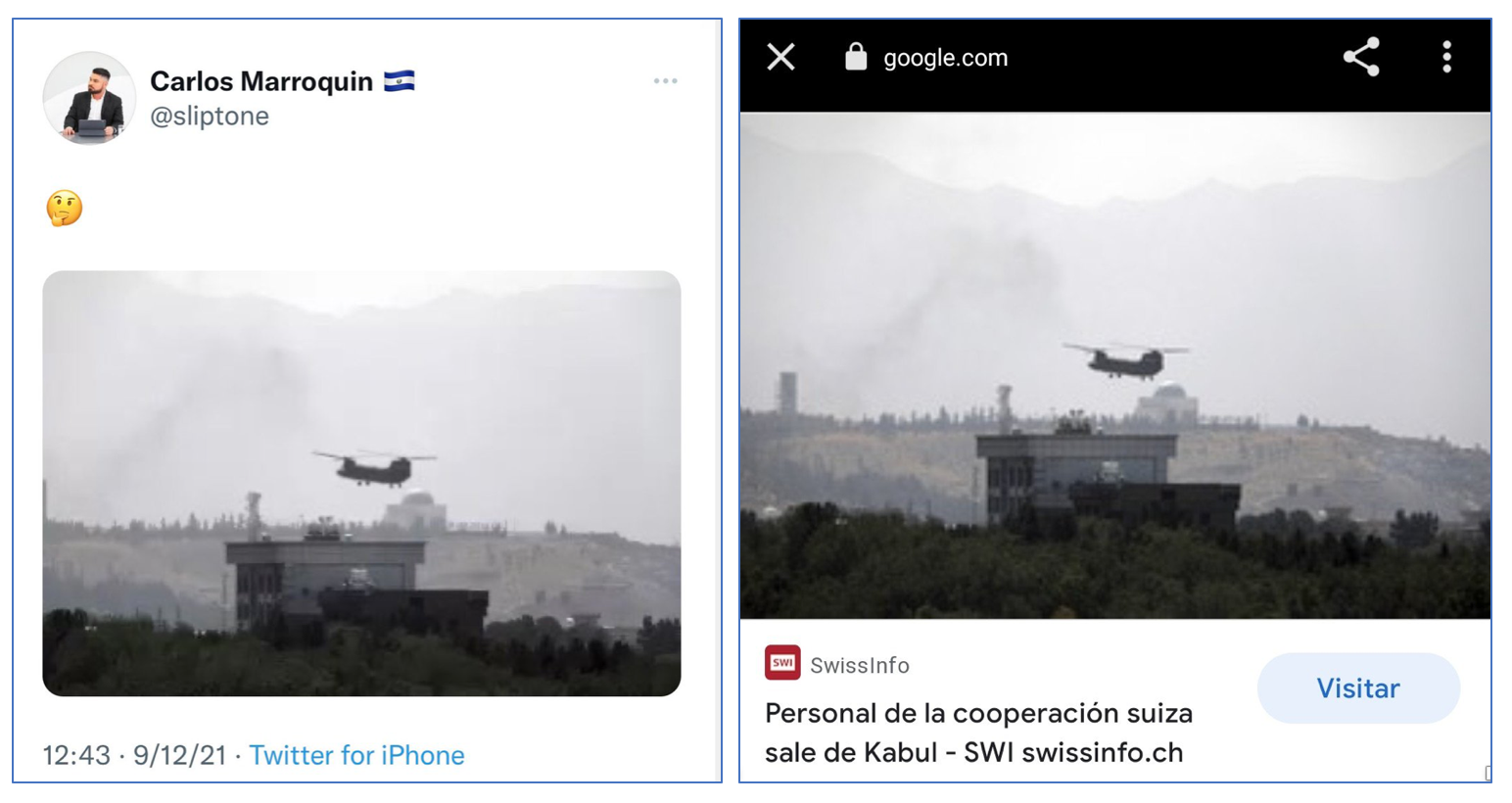Click the Visitar button
The width and height of the screenshot is (1512, 803).
[1358, 688]
